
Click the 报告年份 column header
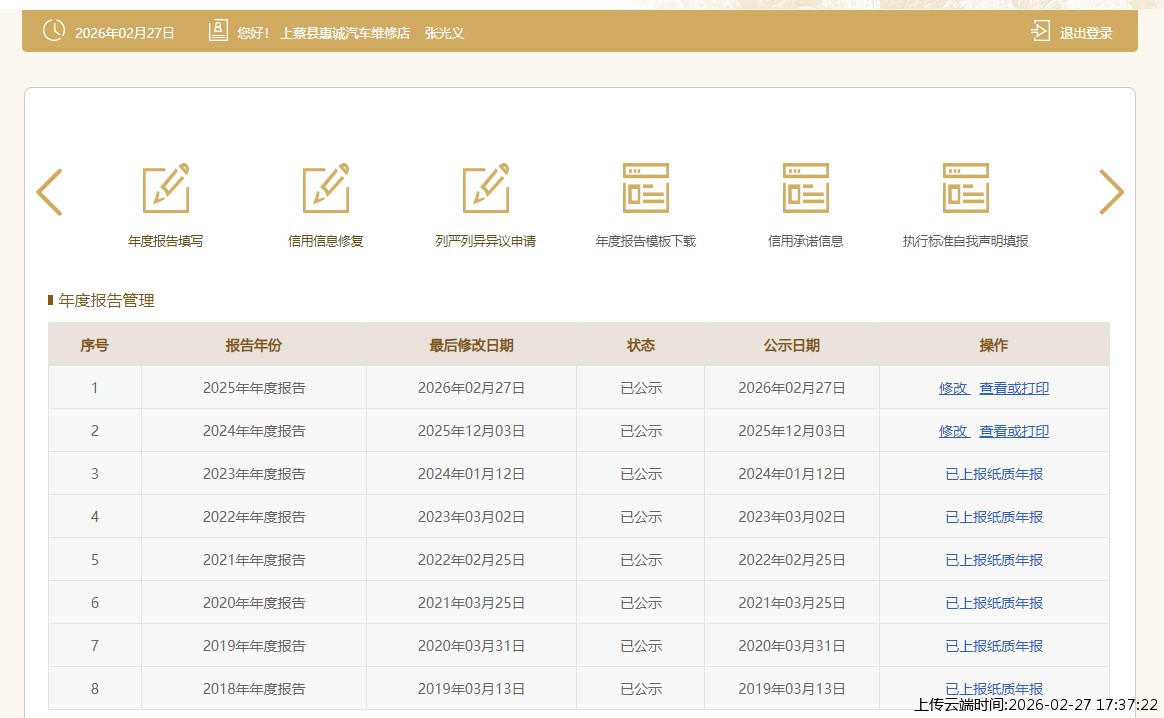(x=254, y=345)
